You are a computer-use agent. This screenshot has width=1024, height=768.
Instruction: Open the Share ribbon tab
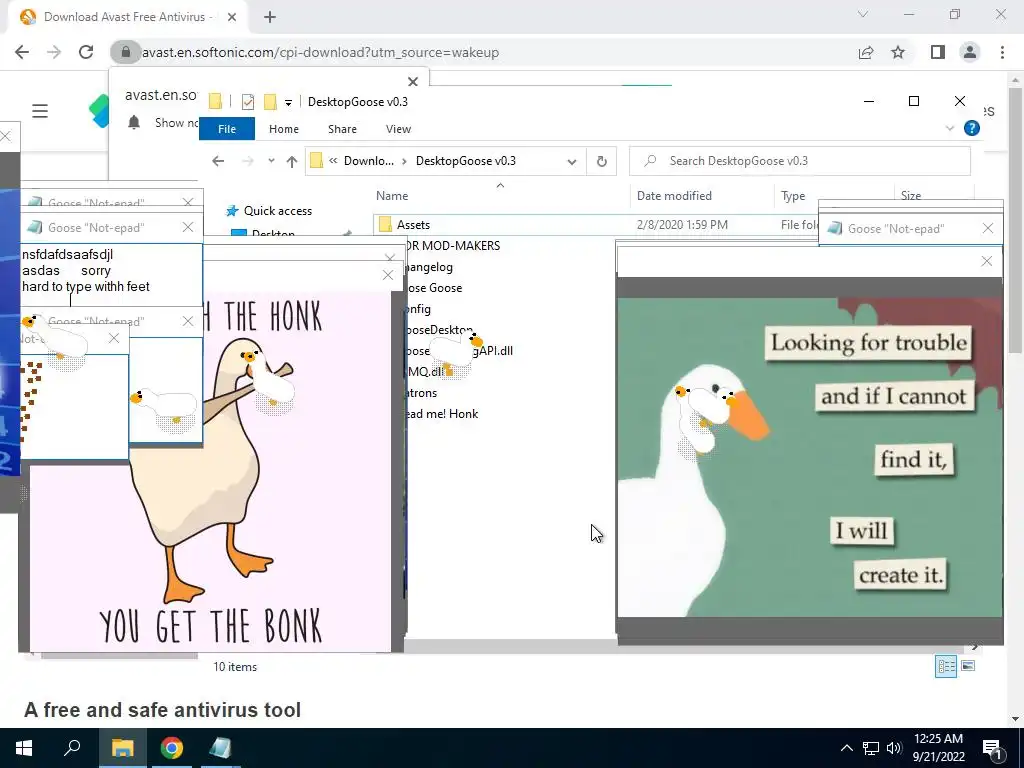point(342,129)
